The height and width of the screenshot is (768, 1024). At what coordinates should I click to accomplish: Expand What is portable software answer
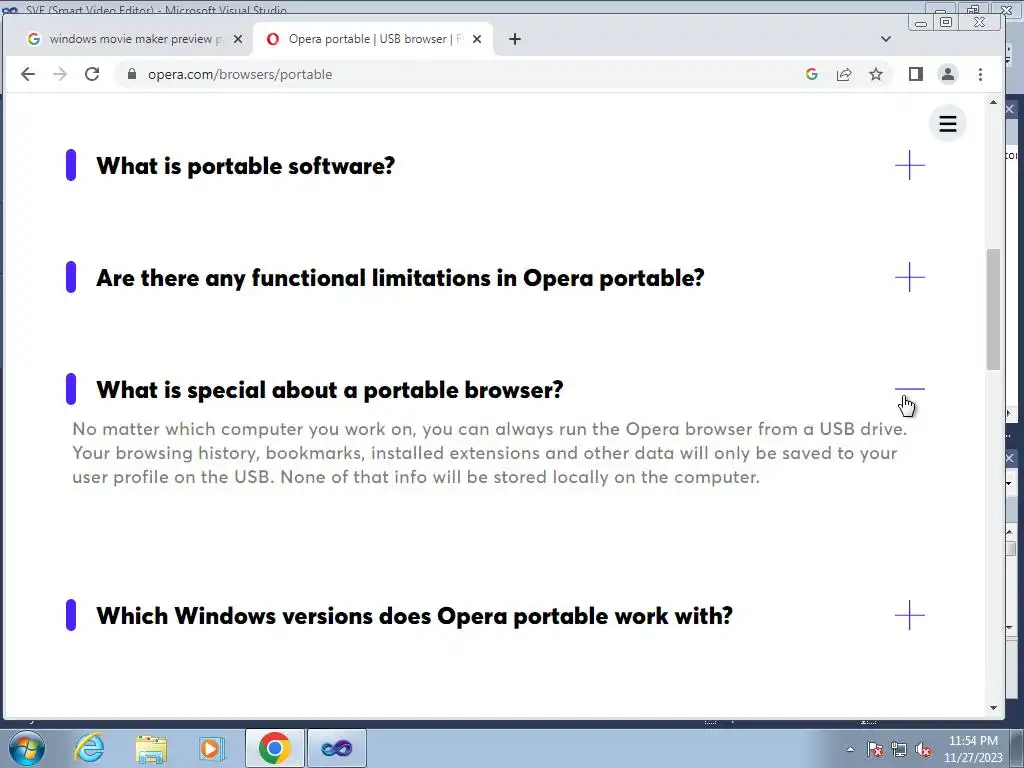pos(910,165)
